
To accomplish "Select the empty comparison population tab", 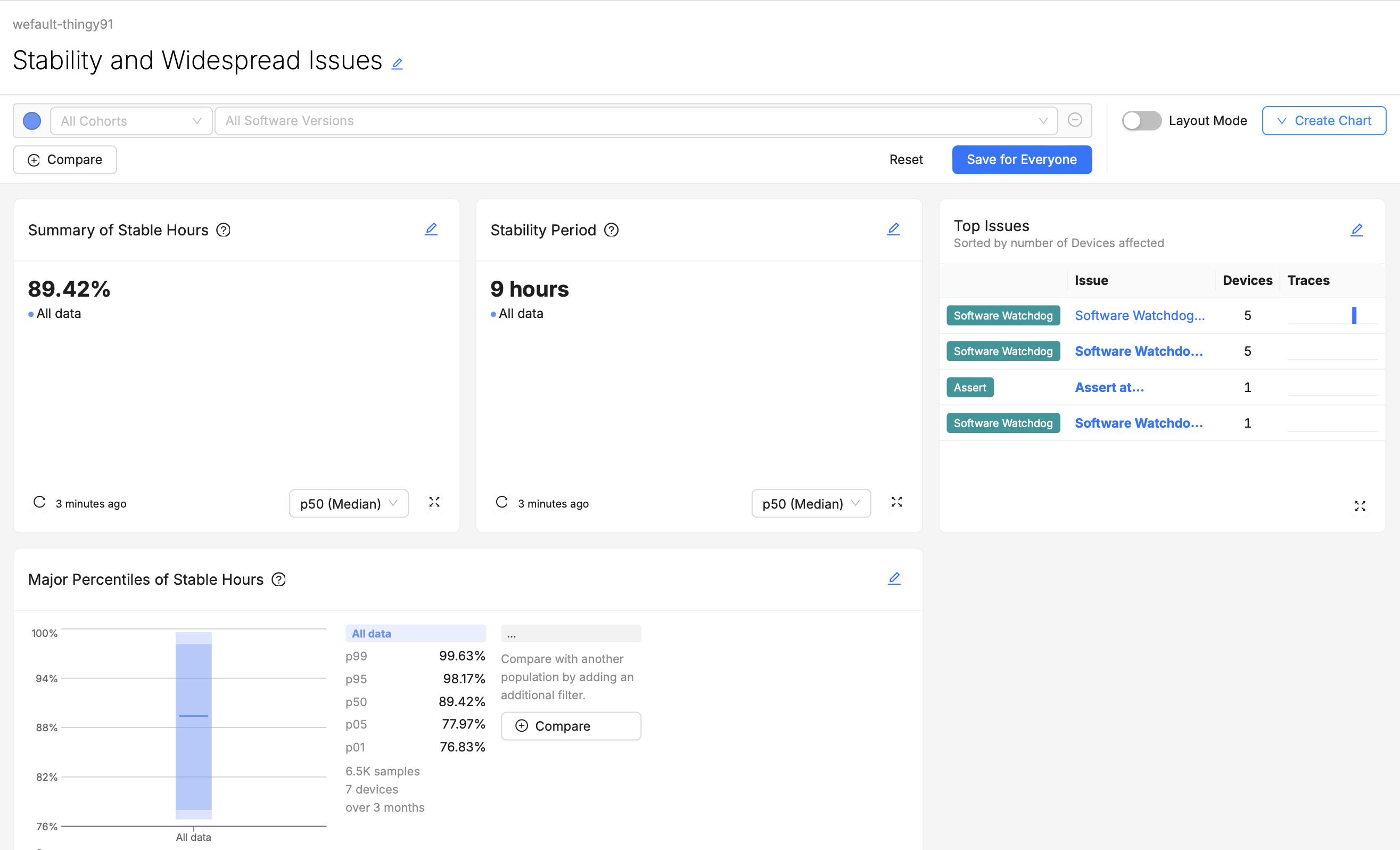I will (x=571, y=633).
